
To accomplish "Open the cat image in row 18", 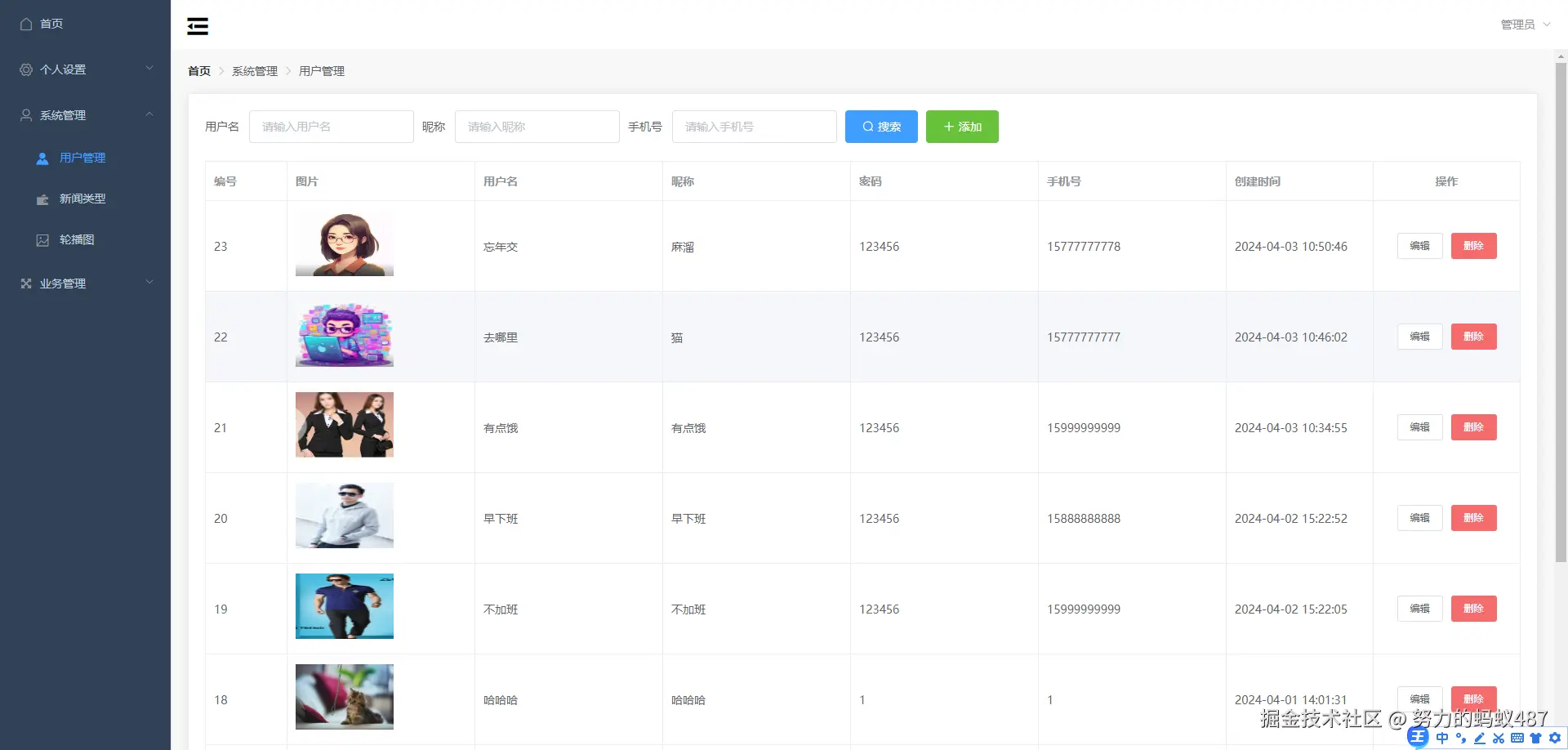I will click(345, 697).
